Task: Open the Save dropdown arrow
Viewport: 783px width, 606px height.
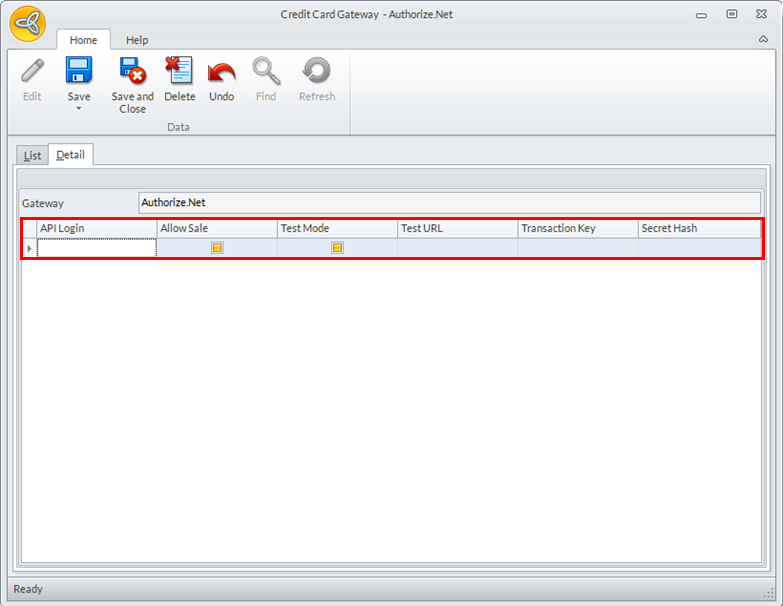Action: point(79,108)
